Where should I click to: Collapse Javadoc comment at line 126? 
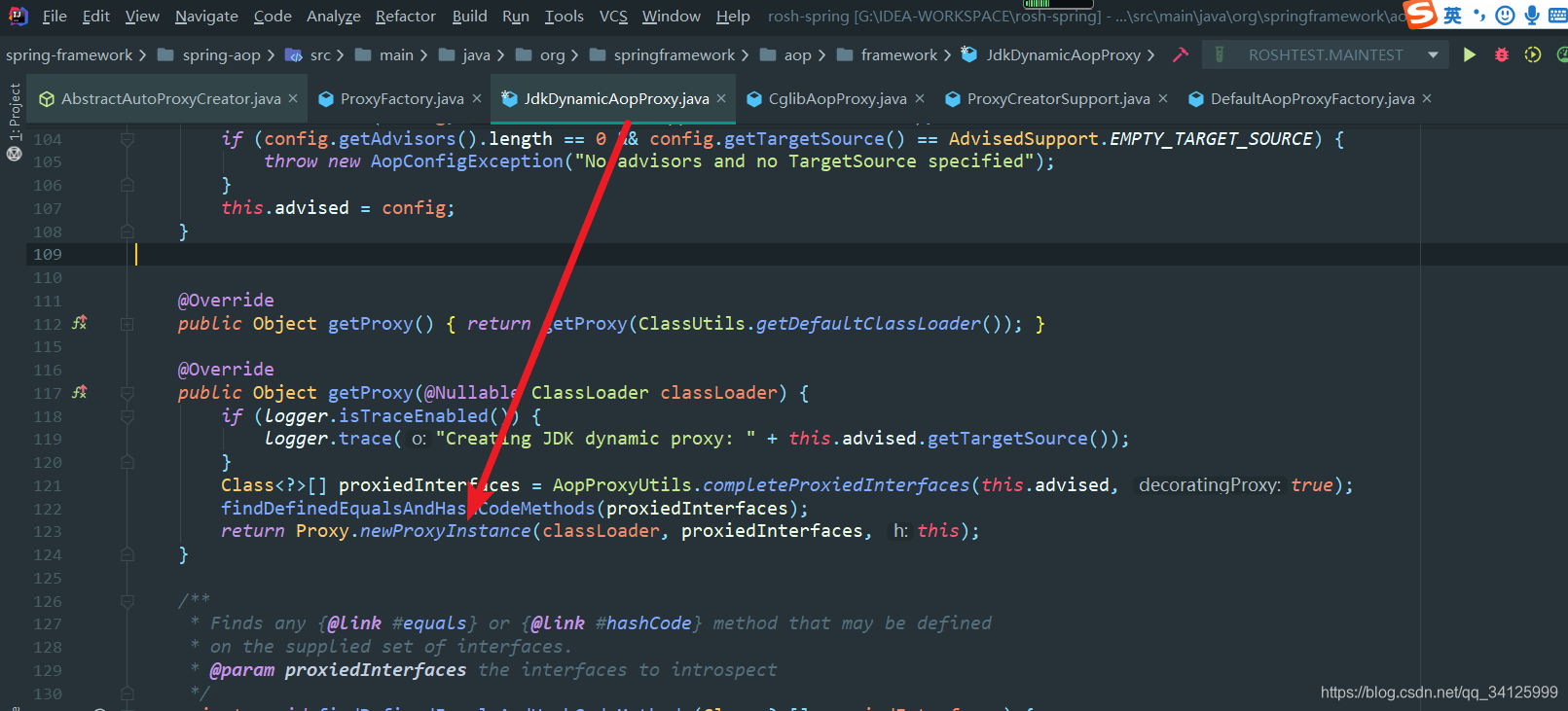coord(127,601)
